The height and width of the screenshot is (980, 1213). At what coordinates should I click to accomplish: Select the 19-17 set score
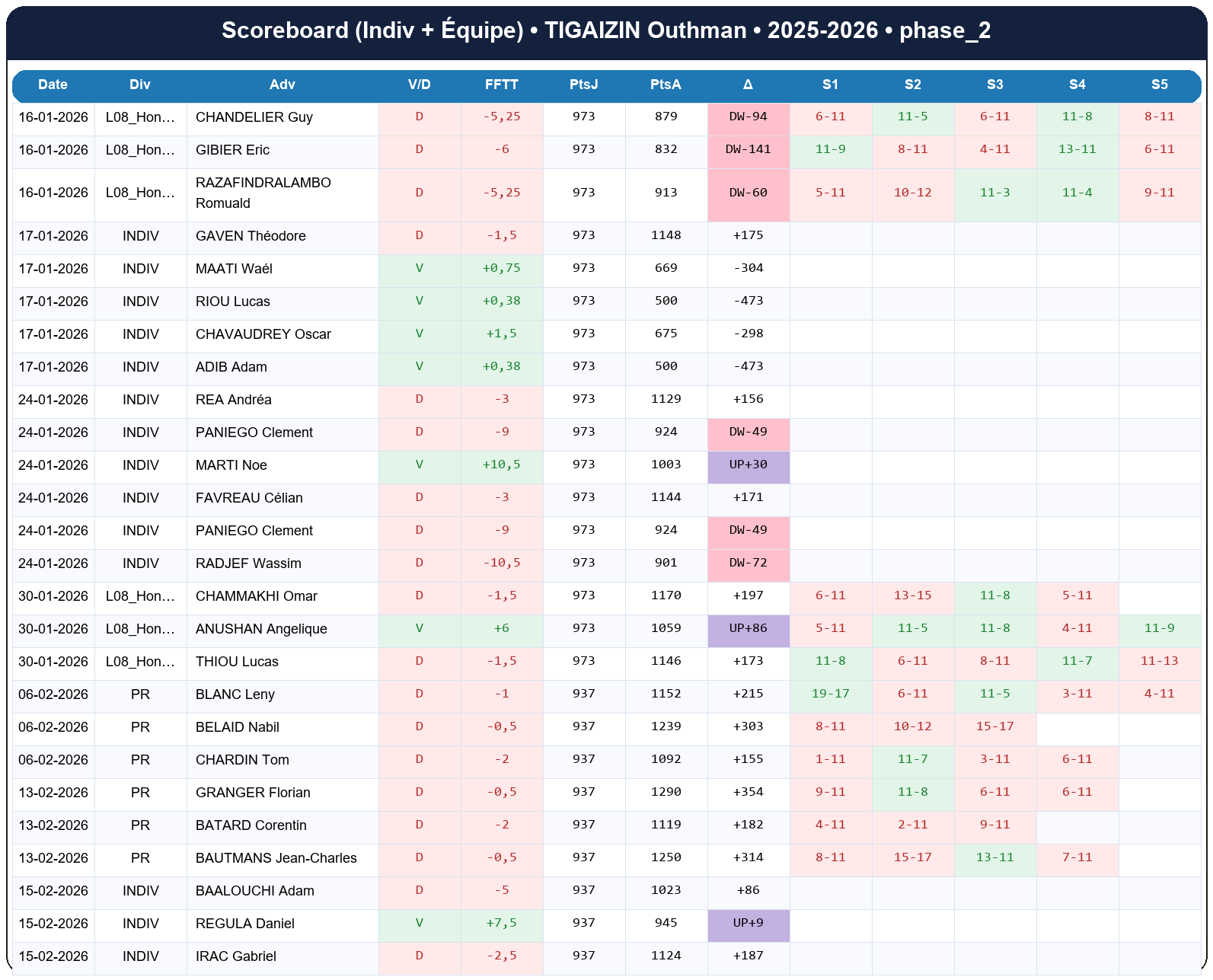point(830,694)
